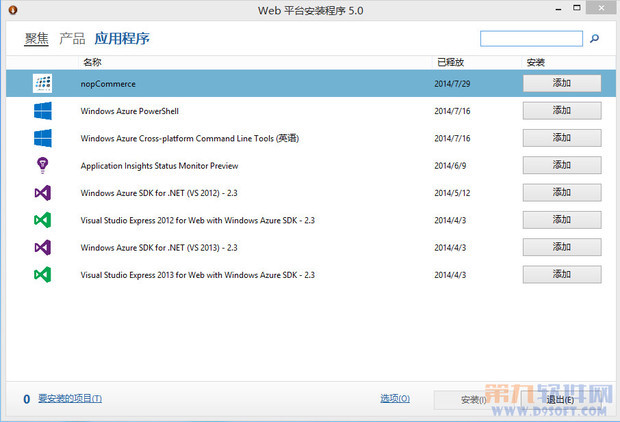Add Windows Azure SDK for .NET VS 2013
Viewport: 620px width, 422px height.
pos(562,247)
